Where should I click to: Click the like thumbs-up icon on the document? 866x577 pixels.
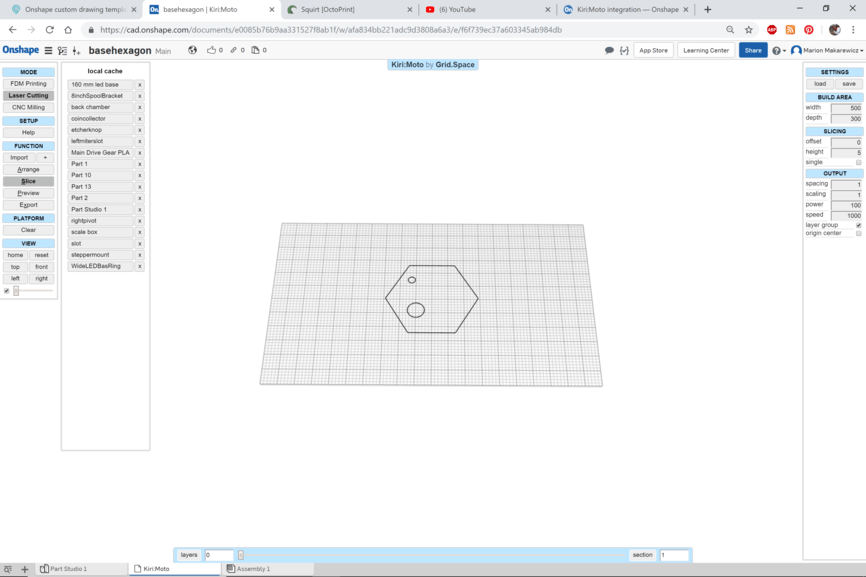213,50
